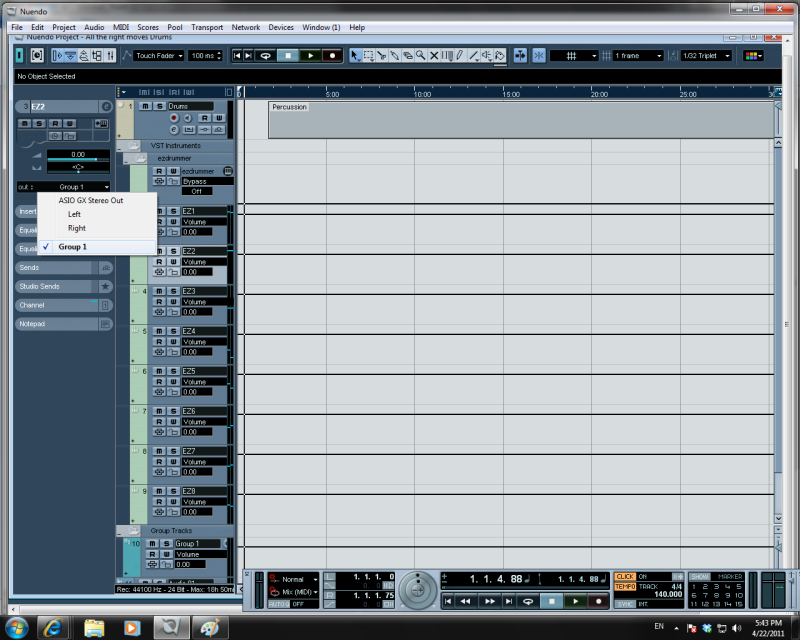The width and height of the screenshot is (800, 640).
Task: Toggle Cycle loop in transport panel
Action: click(x=528, y=601)
